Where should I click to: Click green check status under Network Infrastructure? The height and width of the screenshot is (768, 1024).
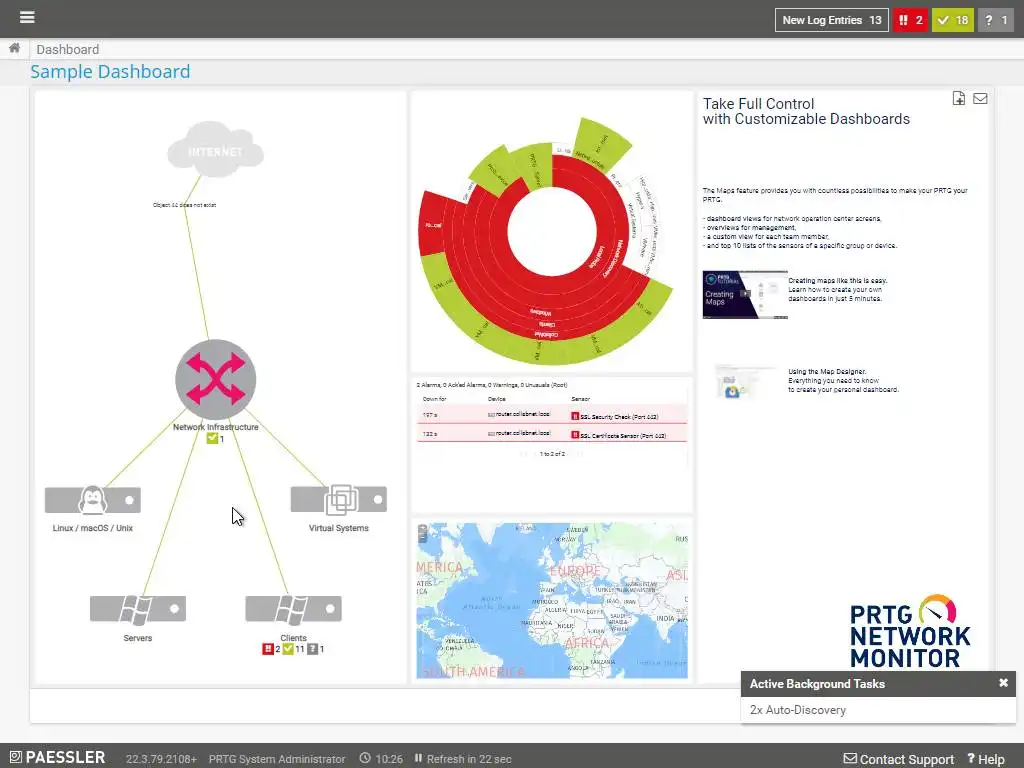point(212,439)
